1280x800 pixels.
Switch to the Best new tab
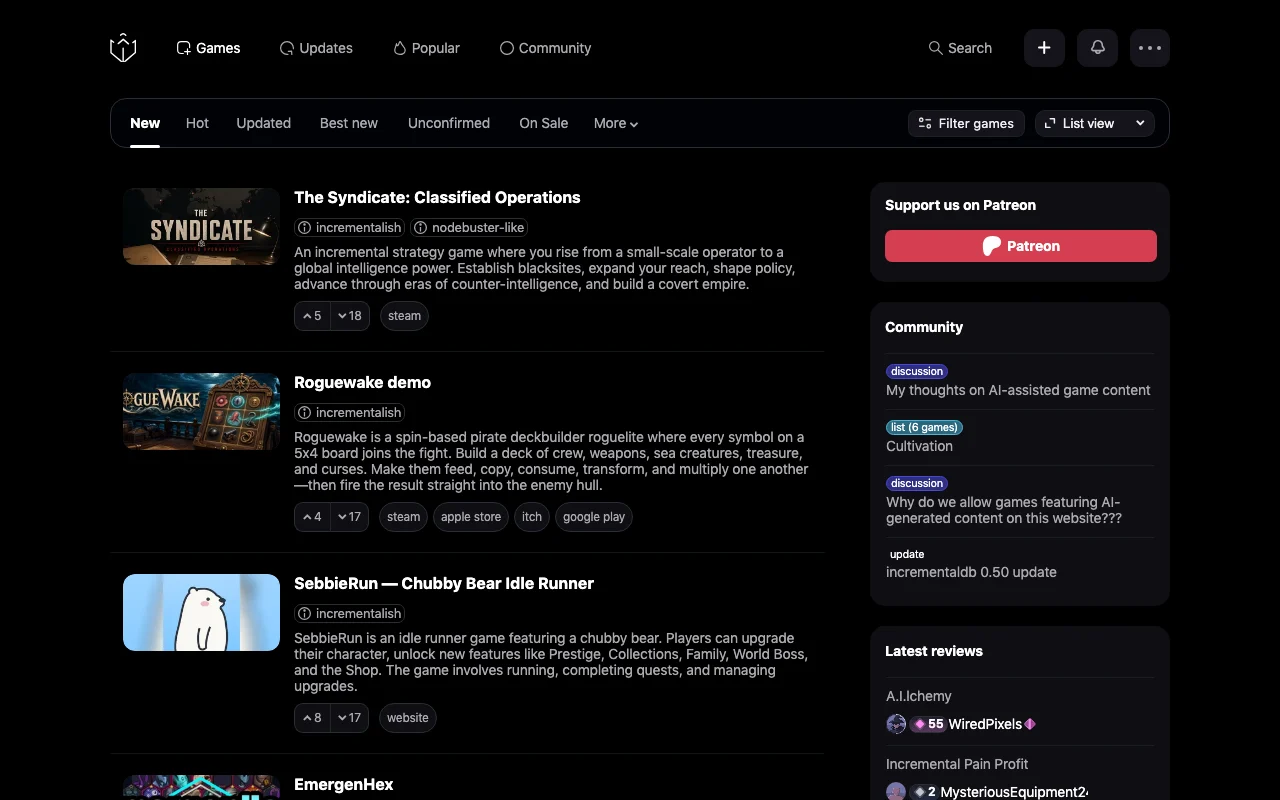click(349, 123)
